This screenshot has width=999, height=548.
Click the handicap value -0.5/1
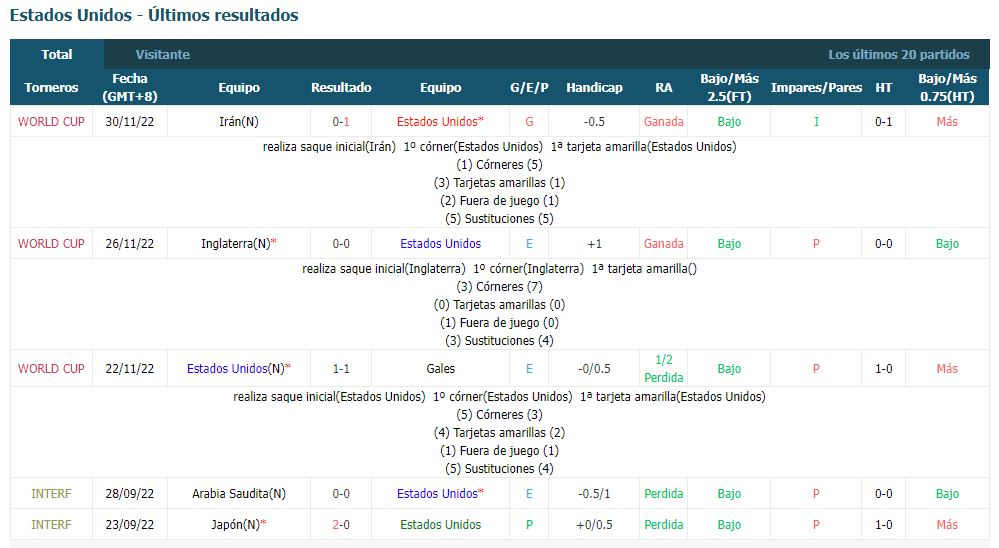coord(594,493)
